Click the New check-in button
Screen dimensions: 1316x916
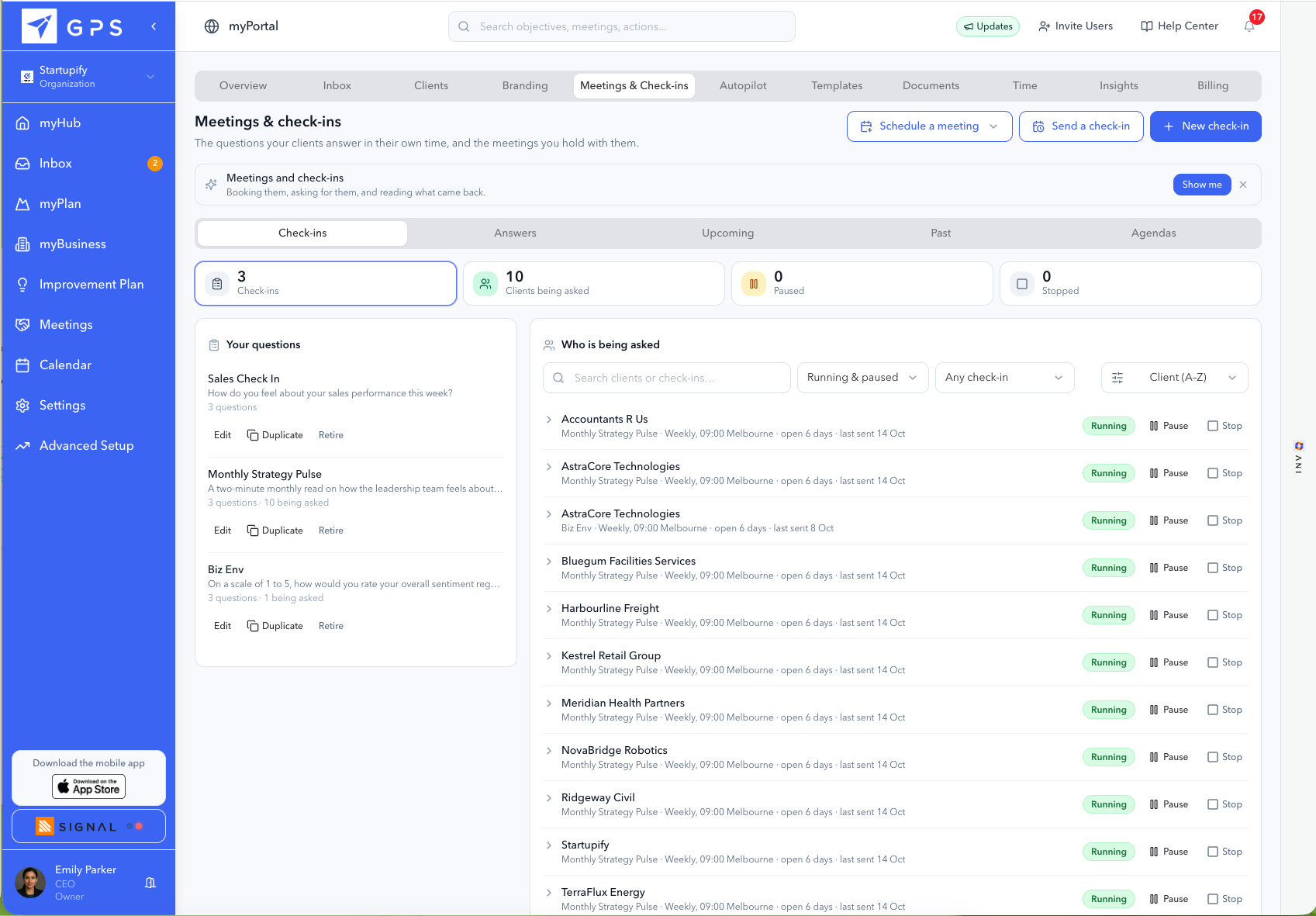[1205, 126]
